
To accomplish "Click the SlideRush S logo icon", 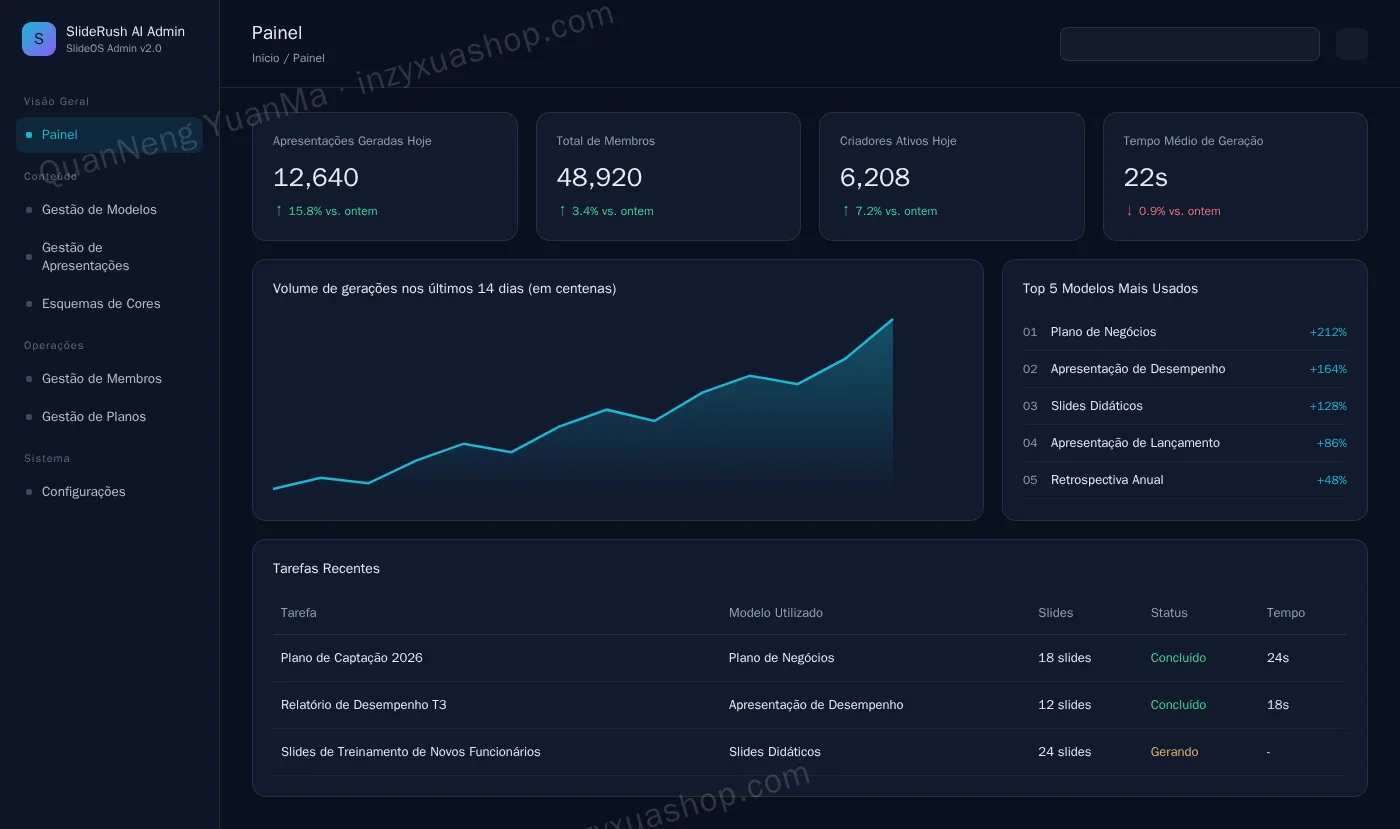I will click(x=39, y=39).
